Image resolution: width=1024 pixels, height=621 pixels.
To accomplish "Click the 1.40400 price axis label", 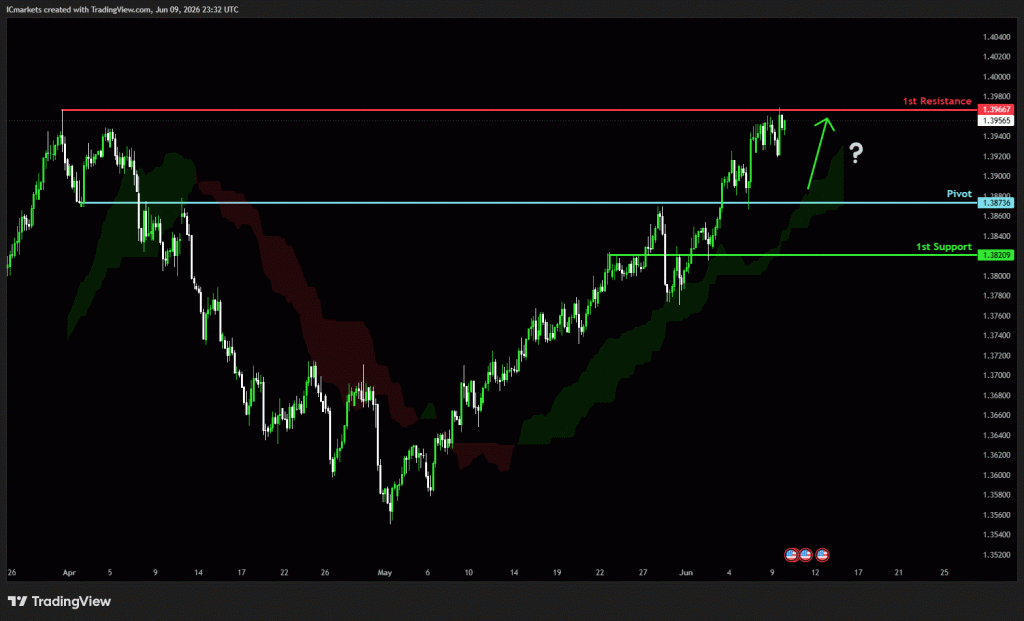I will coord(997,37).
